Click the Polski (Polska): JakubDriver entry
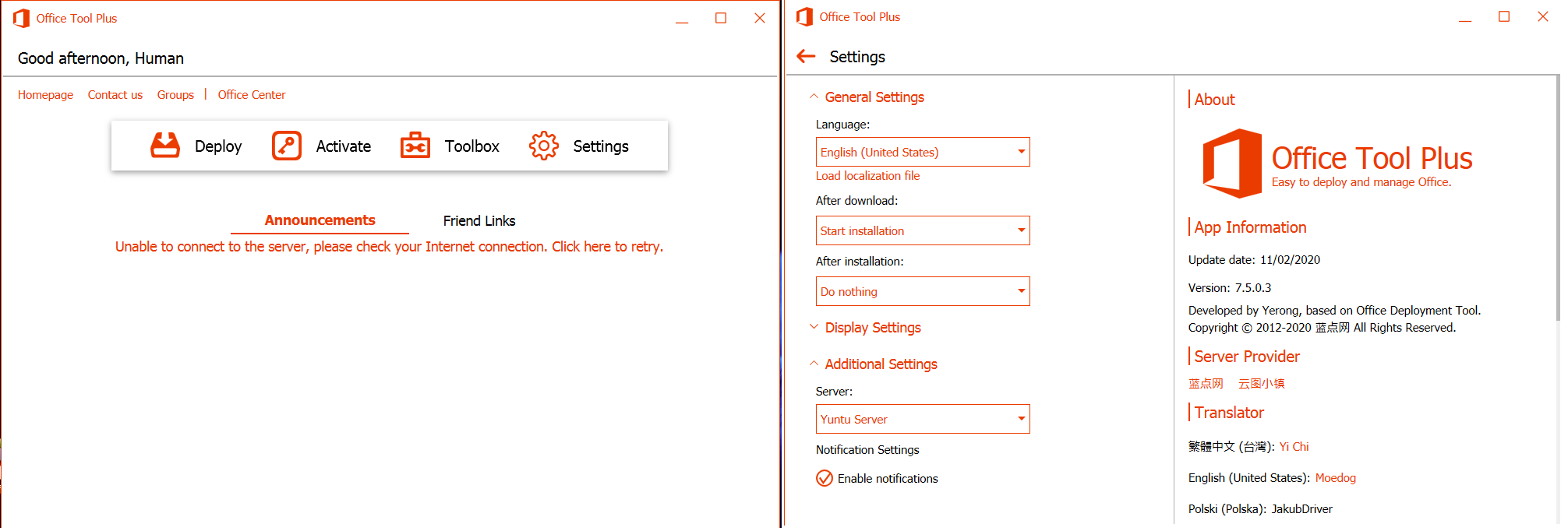 (1260, 509)
